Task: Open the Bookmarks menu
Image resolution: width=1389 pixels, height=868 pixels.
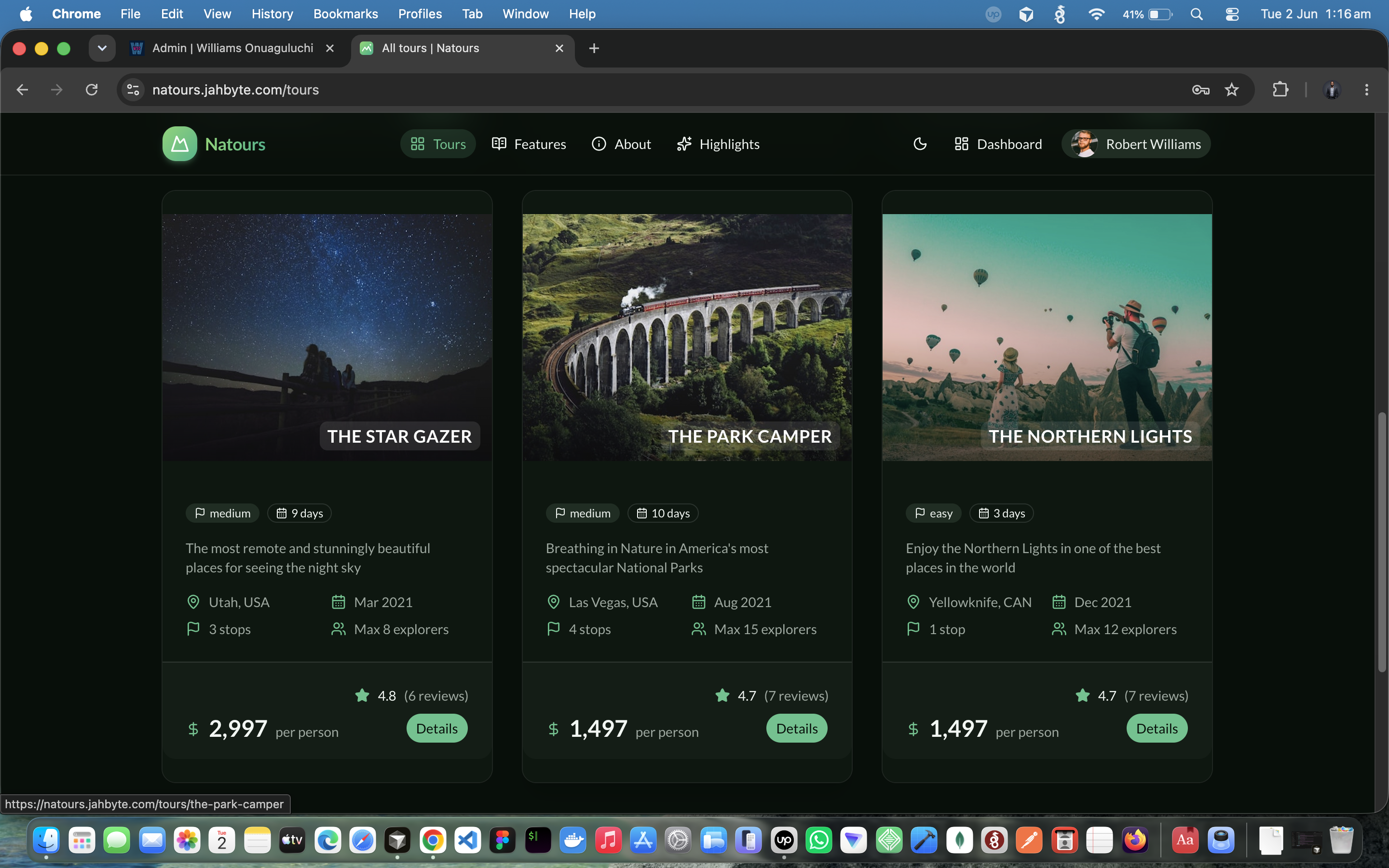Action: (345, 14)
